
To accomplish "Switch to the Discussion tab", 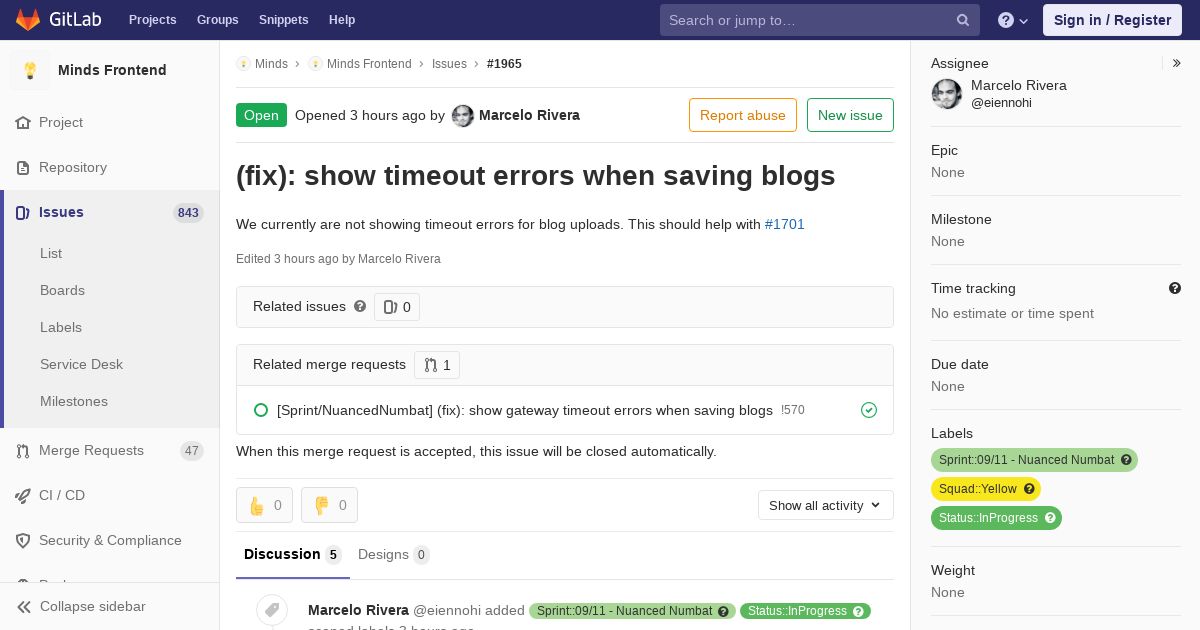I will click(293, 555).
